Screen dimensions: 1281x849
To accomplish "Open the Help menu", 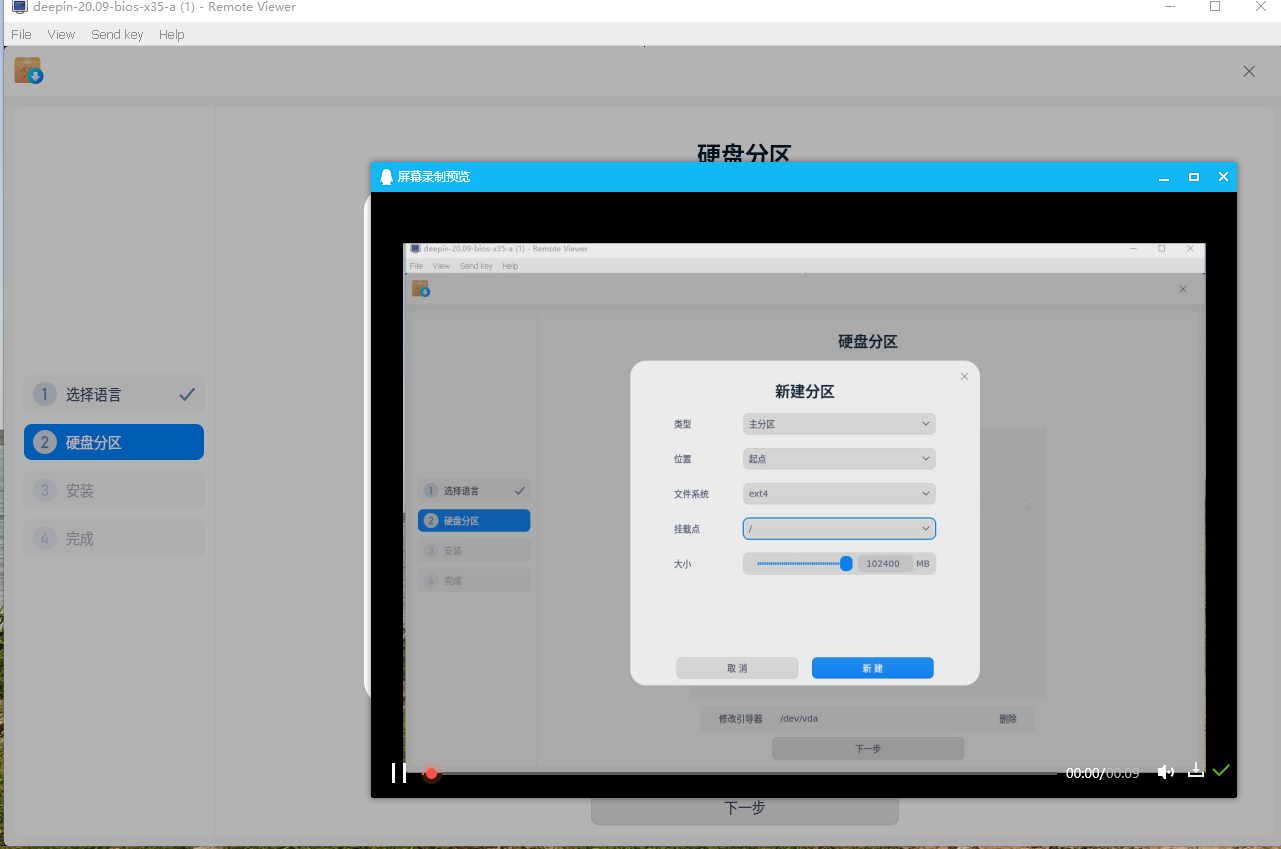I will [x=172, y=34].
